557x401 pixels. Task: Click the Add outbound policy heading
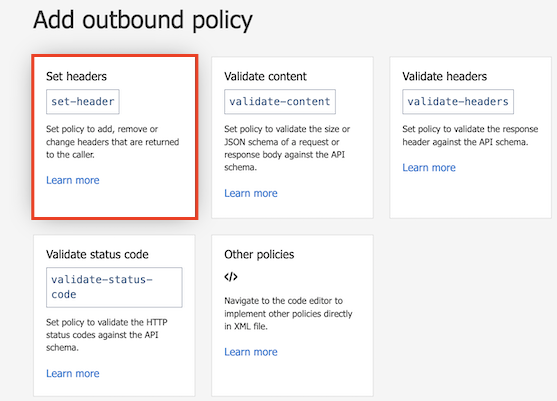143,20
